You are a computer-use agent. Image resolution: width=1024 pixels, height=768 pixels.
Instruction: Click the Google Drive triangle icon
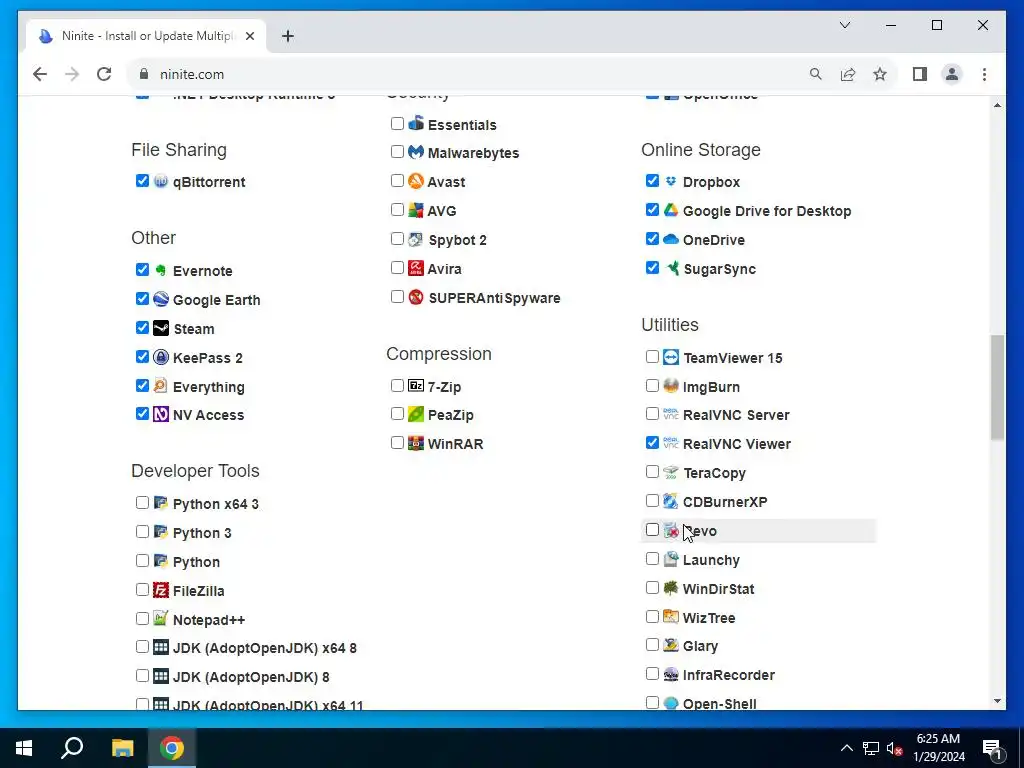pyautogui.click(x=671, y=210)
